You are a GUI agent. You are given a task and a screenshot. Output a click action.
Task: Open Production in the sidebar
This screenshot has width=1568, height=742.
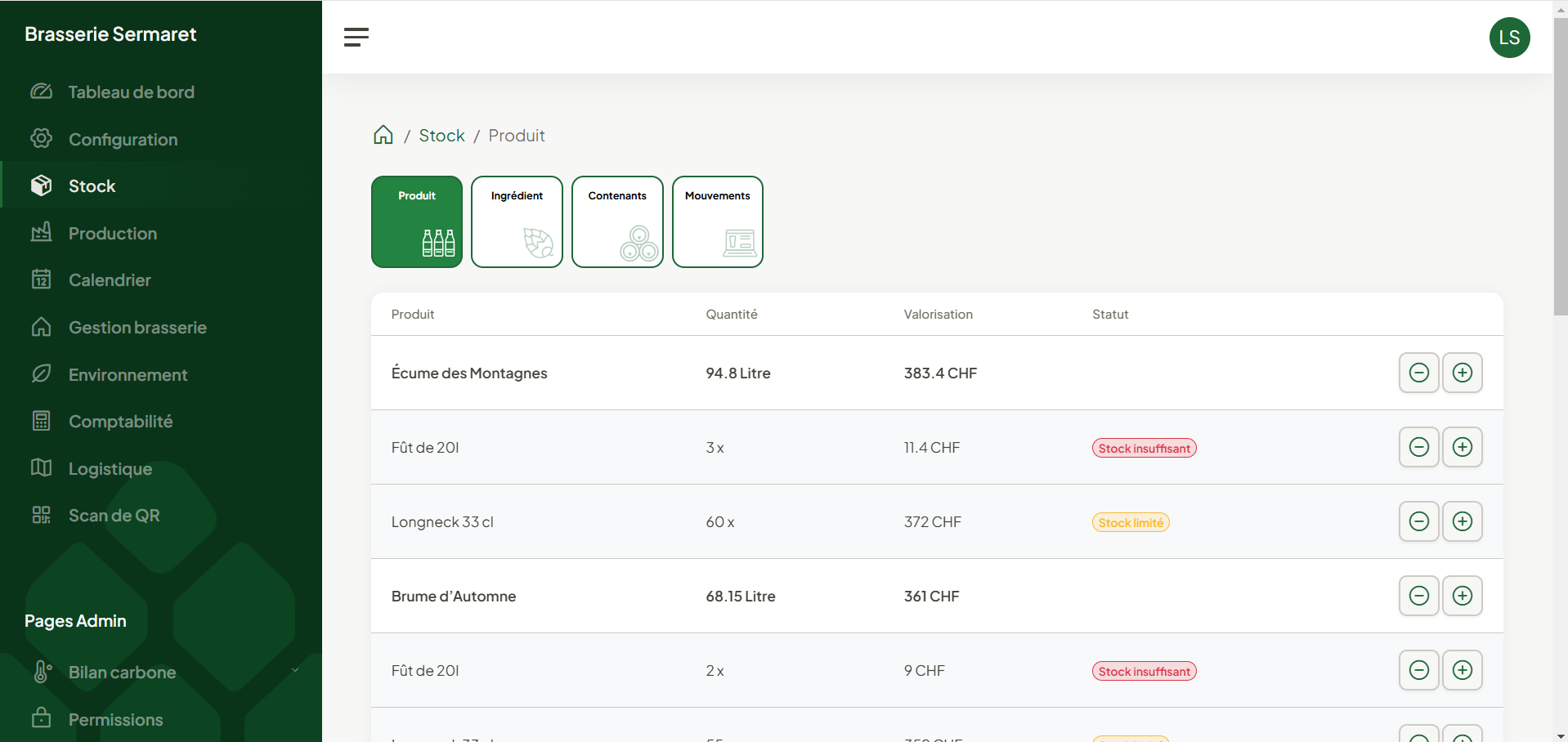pos(112,234)
